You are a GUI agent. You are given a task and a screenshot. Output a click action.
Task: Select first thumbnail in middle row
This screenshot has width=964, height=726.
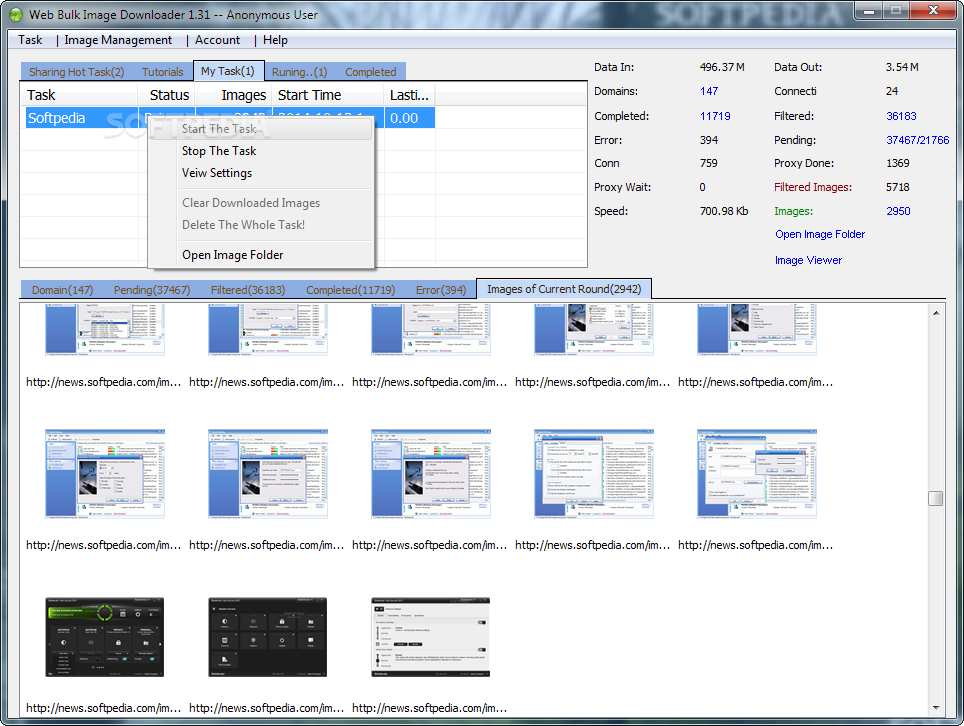[105, 474]
